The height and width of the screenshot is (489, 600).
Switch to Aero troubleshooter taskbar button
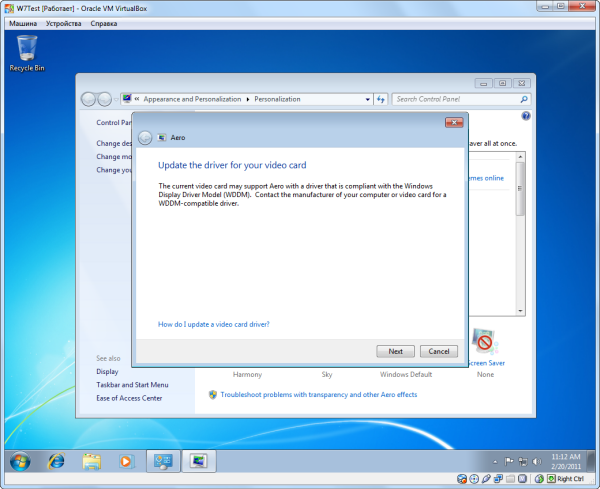[199, 461]
